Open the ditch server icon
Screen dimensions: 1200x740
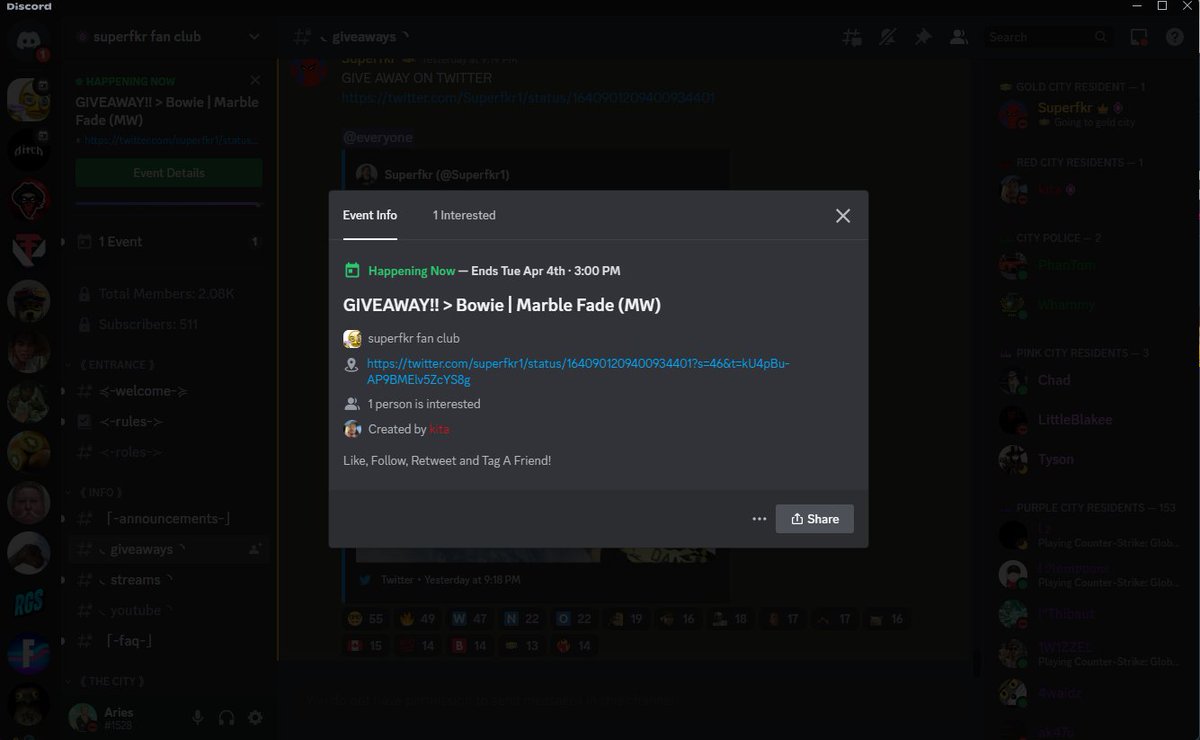coord(28,149)
